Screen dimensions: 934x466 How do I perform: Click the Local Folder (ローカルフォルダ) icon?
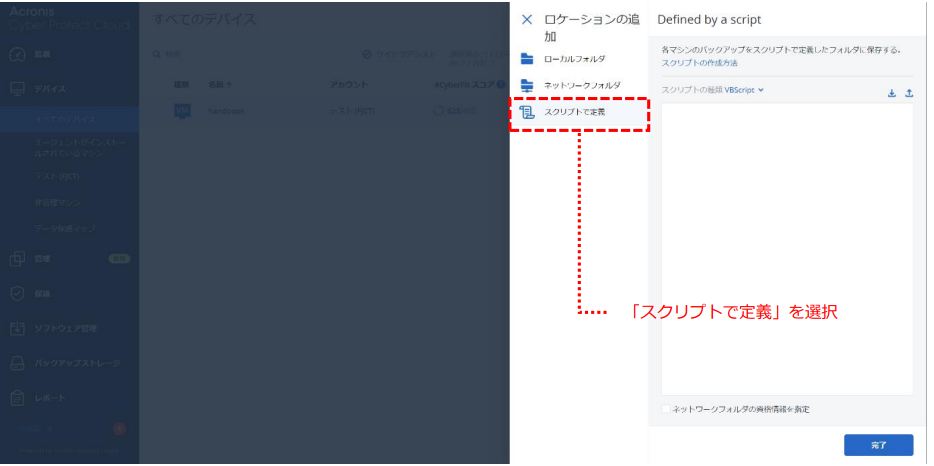(527, 59)
